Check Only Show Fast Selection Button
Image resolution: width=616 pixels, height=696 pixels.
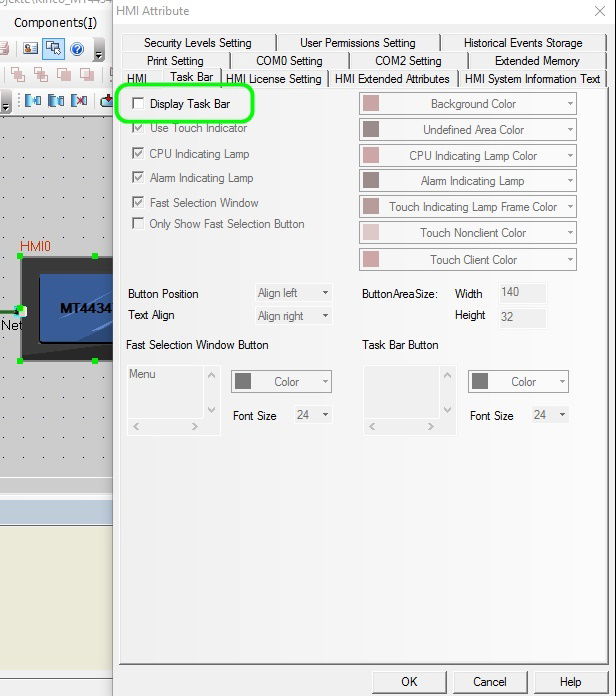tap(138, 223)
